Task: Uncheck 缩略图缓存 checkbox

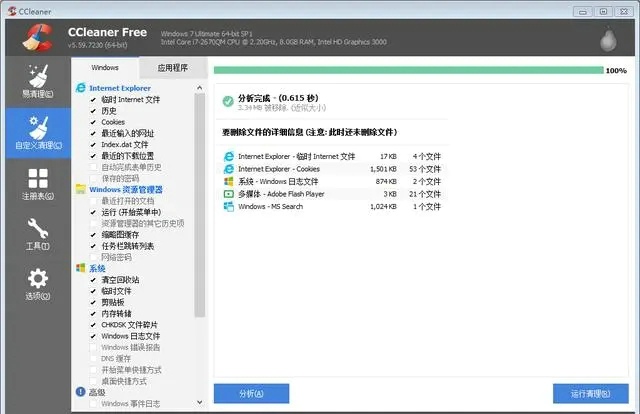Action: 93,235
